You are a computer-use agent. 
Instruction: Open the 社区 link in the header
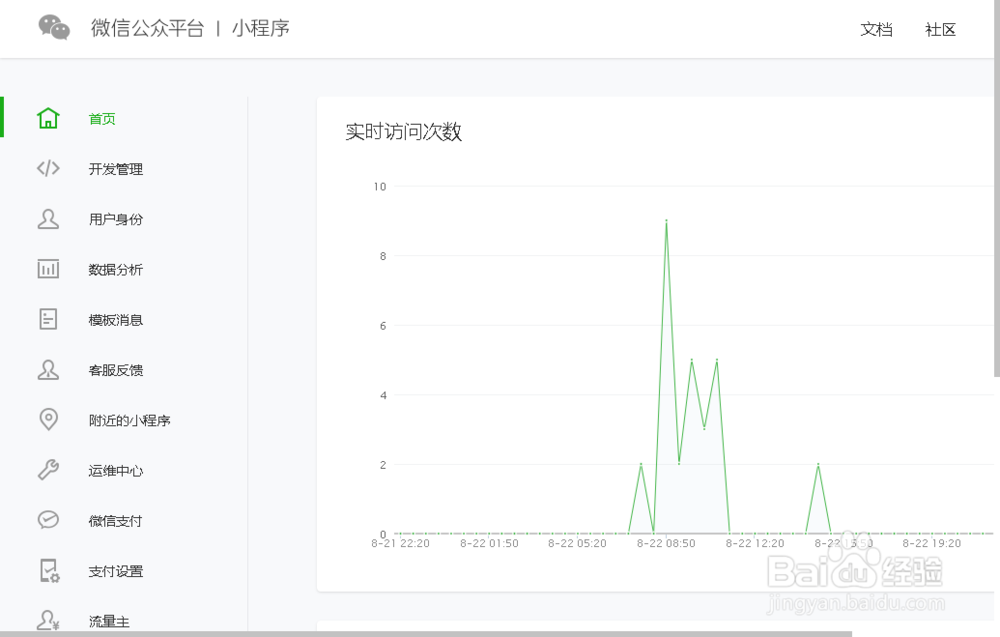941,29
